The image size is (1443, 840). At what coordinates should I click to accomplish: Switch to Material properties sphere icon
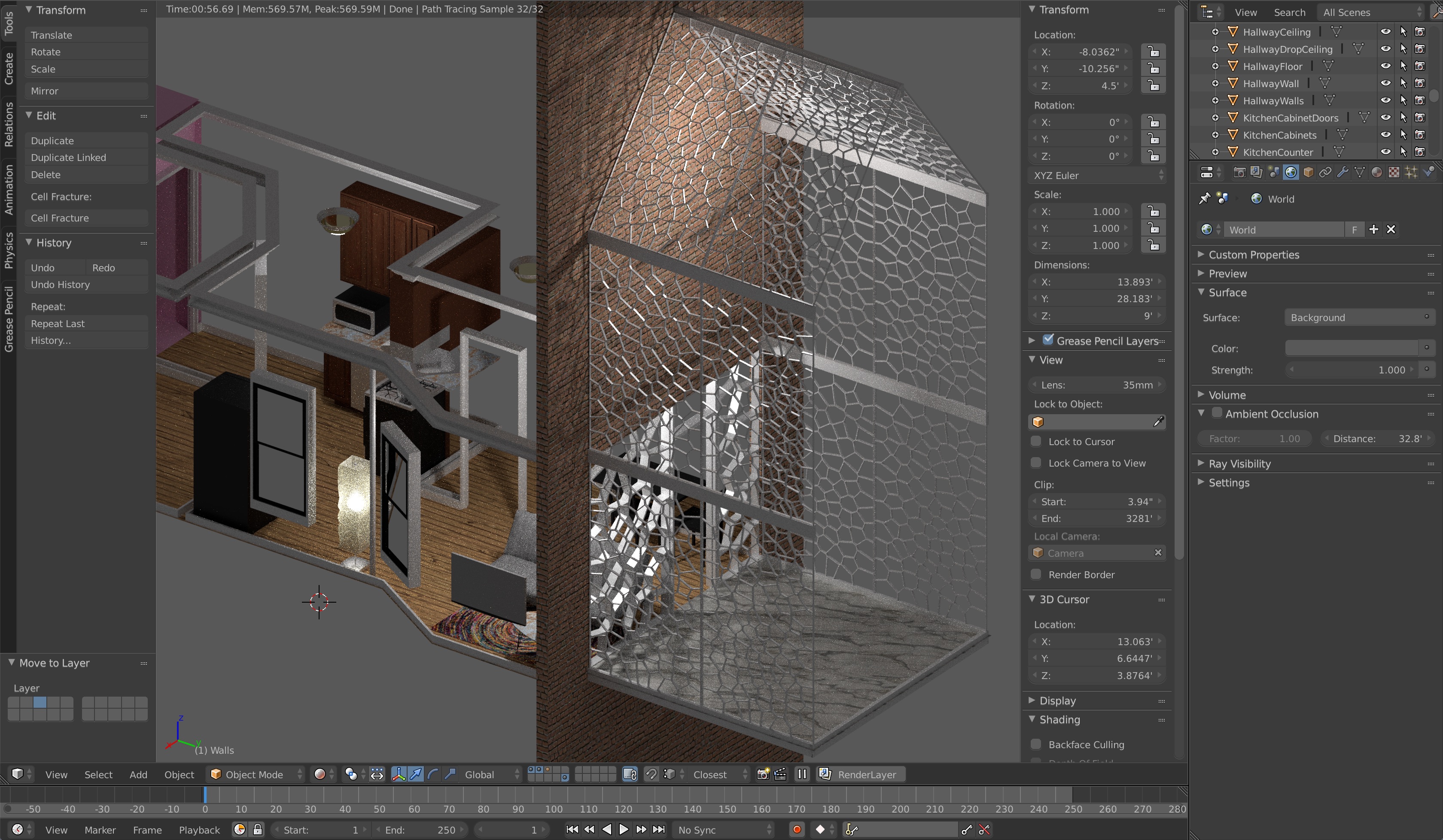tap(1376, 172)
